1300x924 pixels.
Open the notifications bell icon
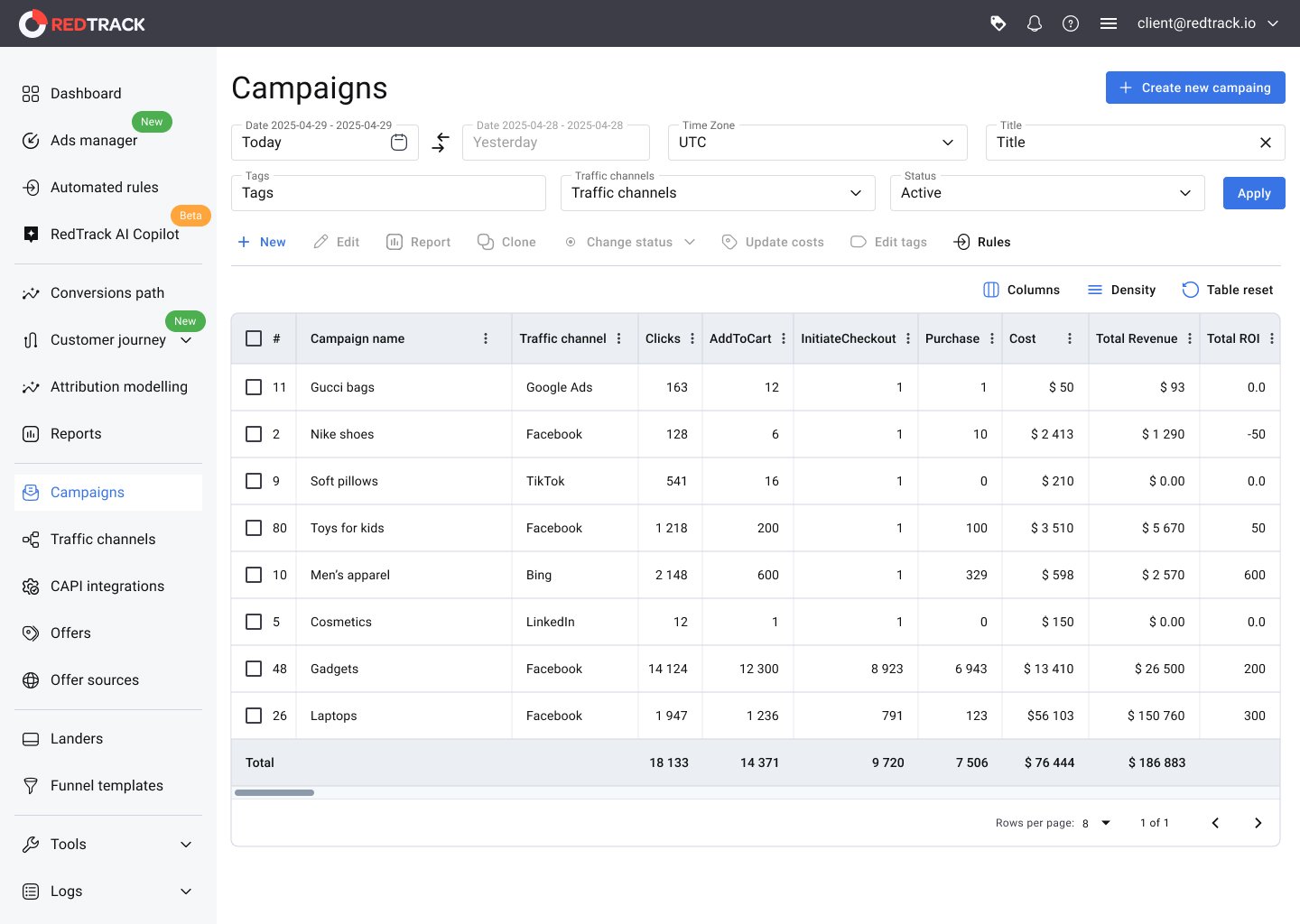coord(1035,23)
